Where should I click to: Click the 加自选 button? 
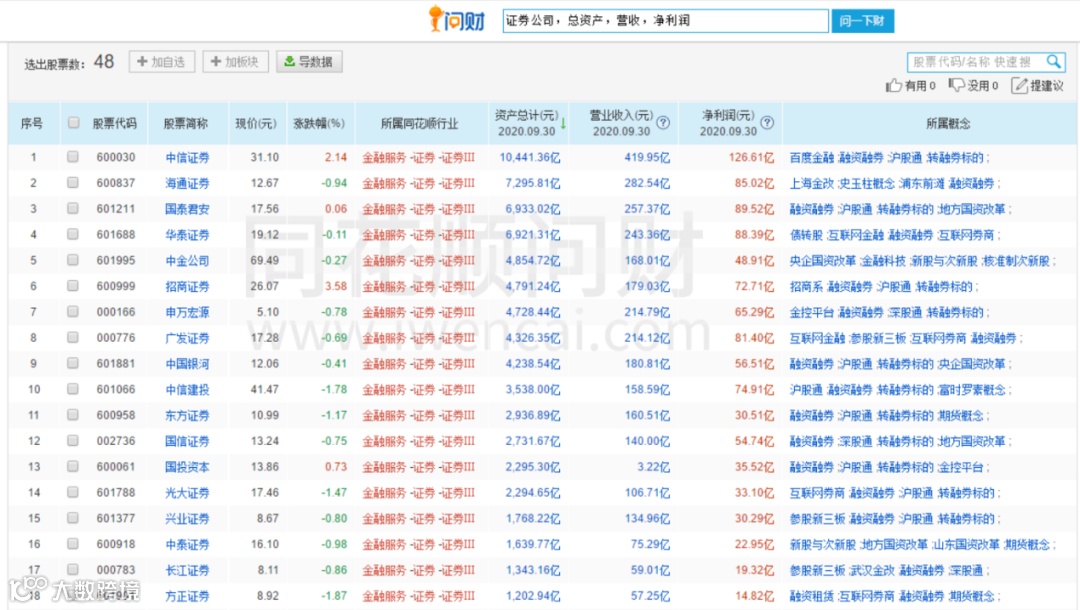[x=161, y=62]
